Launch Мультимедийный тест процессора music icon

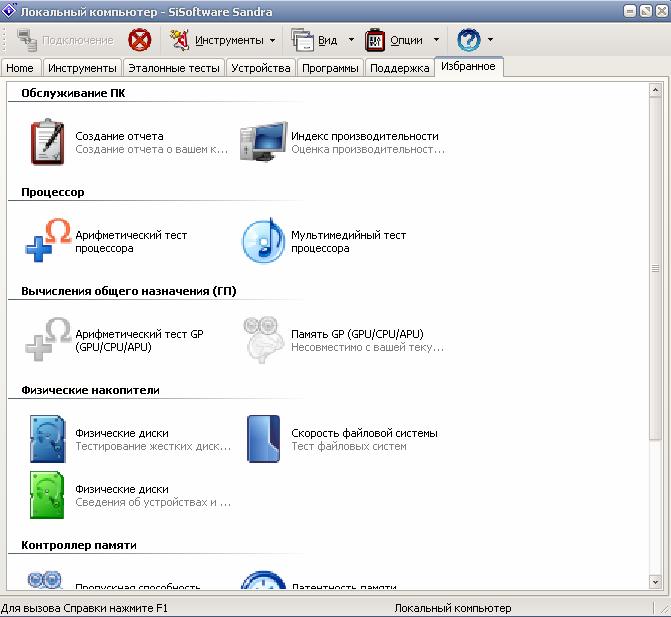(263, 241)
